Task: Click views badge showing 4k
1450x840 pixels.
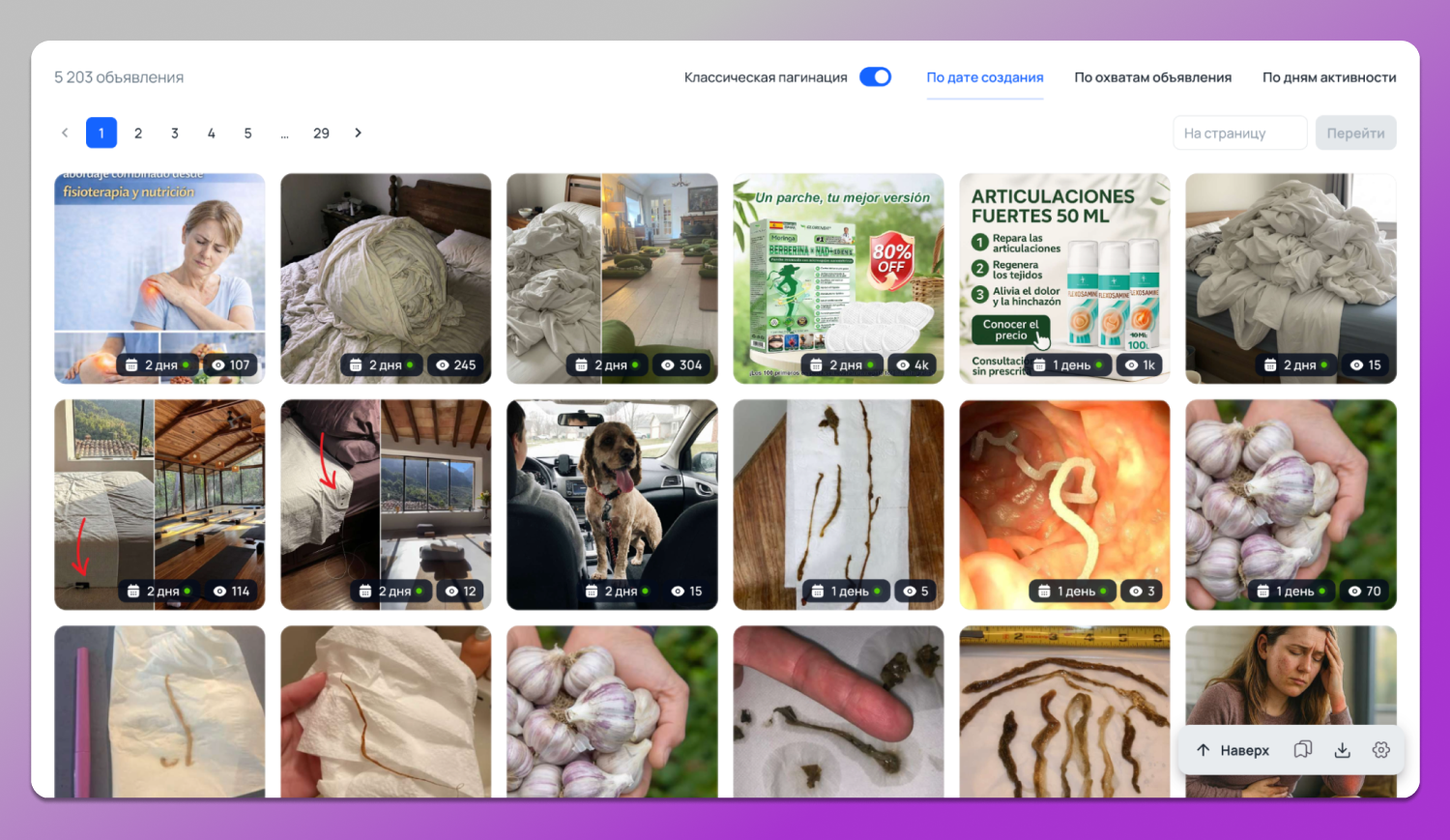Action: click(913, 365)
